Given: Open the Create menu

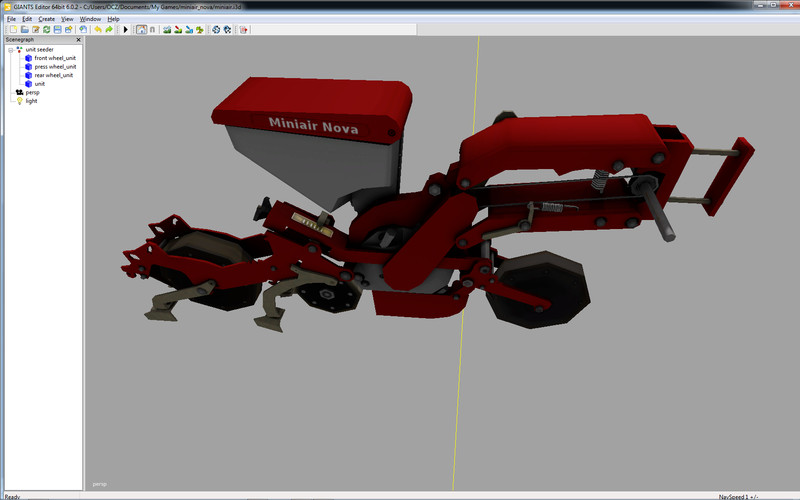Looking at the screenshot, I should (46, 19).
